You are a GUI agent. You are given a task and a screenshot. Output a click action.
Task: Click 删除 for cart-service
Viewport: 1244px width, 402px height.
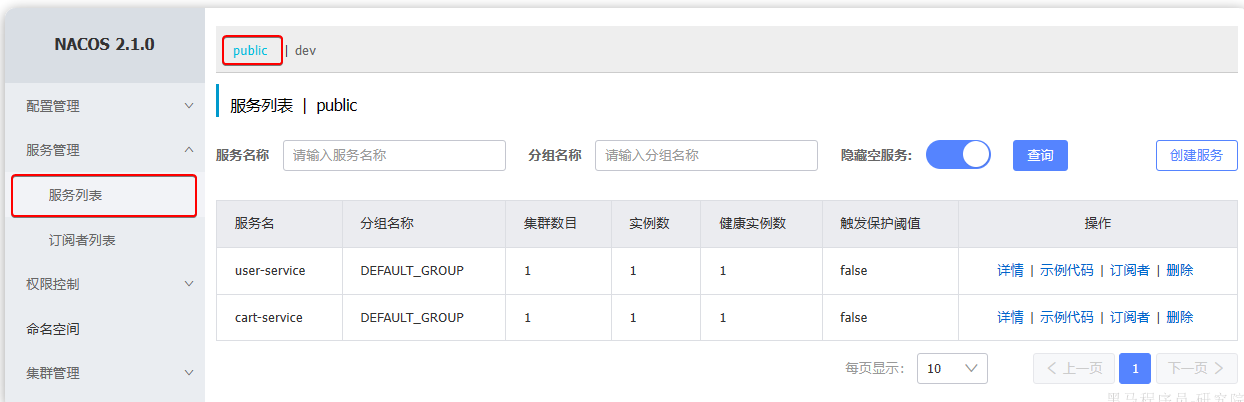1179,317
